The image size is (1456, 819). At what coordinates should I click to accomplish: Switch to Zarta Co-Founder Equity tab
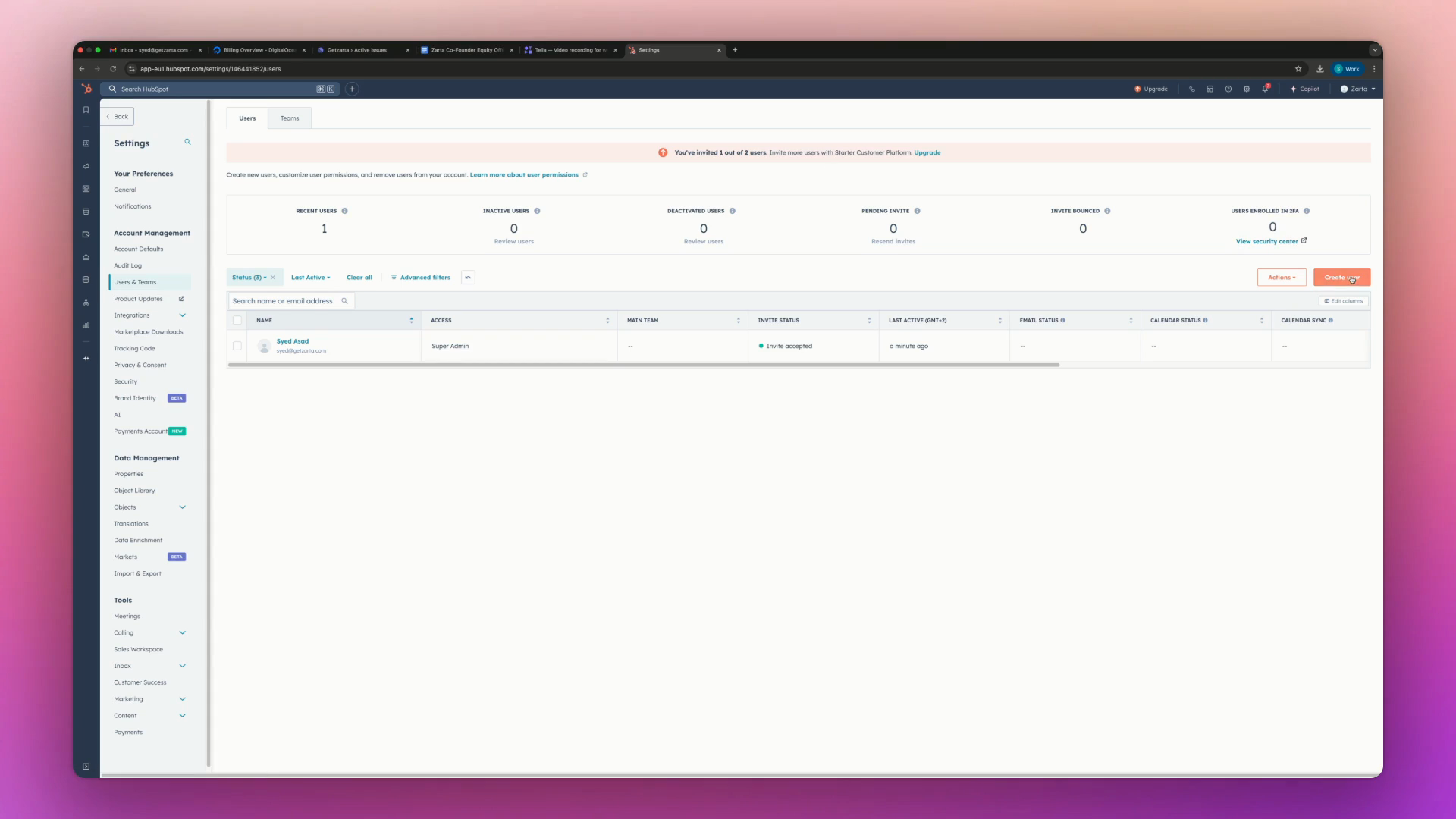coord(467,50)
